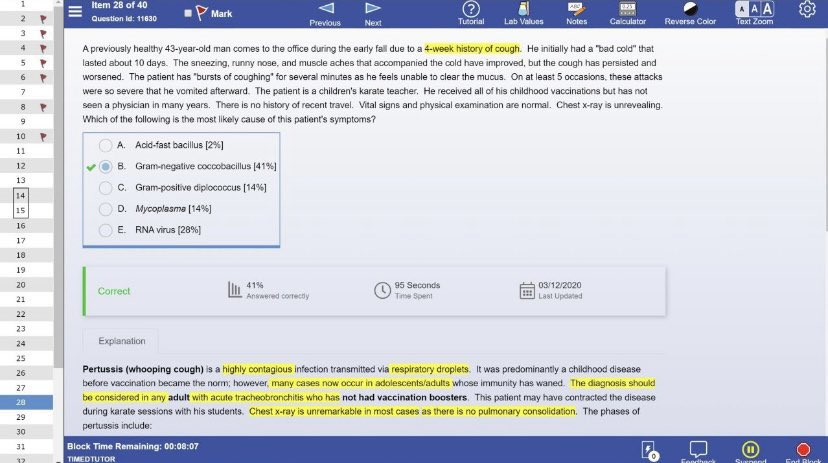The image size is (828, 463).
Task: Click the main content vertical scrollbar
Action: [825, 129]
